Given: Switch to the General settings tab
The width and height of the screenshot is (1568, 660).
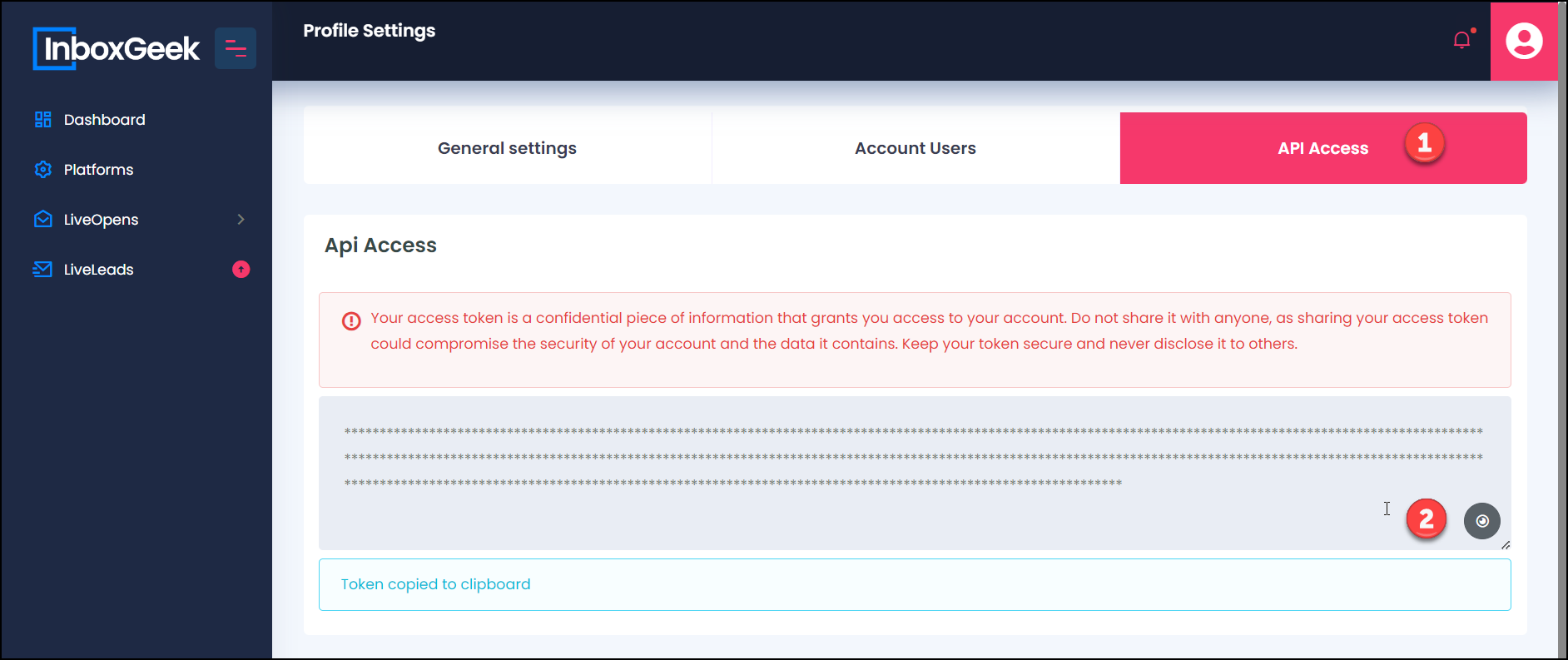Looking at the screenshot, I should tap(508, 148).
